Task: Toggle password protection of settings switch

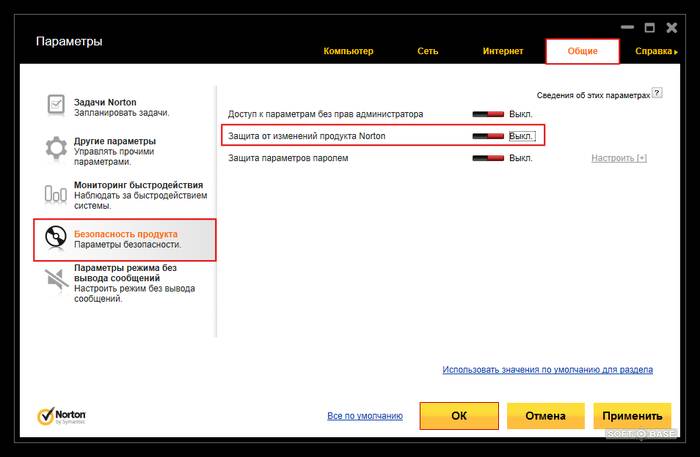Action: [488, 158]
